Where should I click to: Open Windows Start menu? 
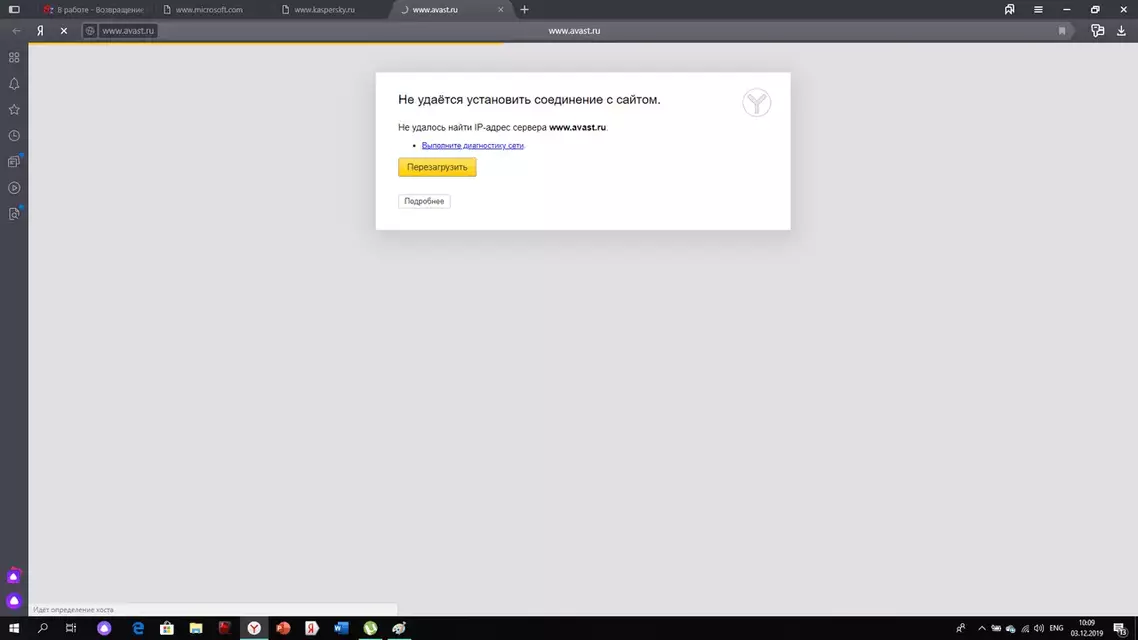click(x=14, y=628)
